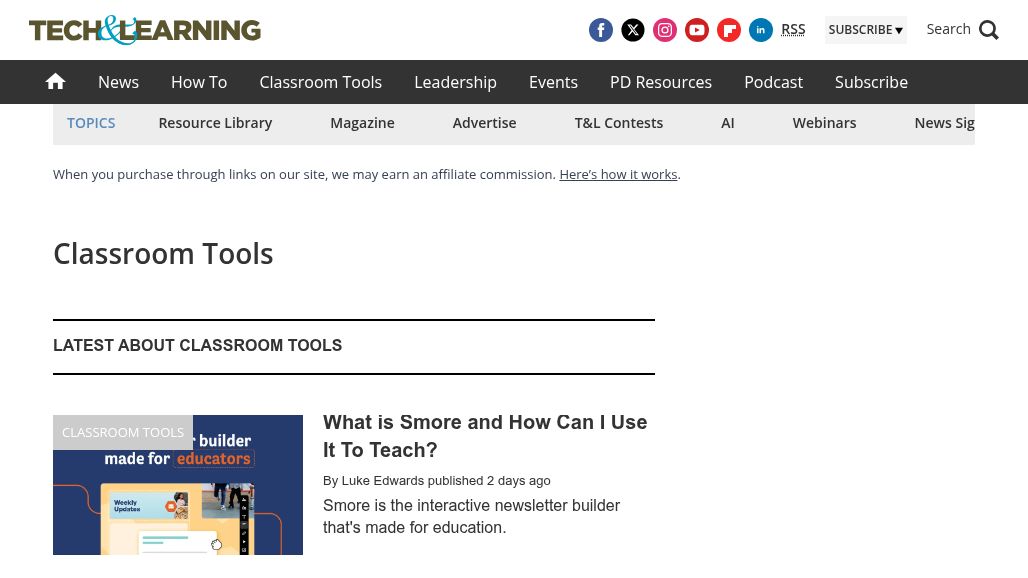1028x578 pixels.
Task: Click author byline Luke Edwards
Action: click(x=383, y=480)
